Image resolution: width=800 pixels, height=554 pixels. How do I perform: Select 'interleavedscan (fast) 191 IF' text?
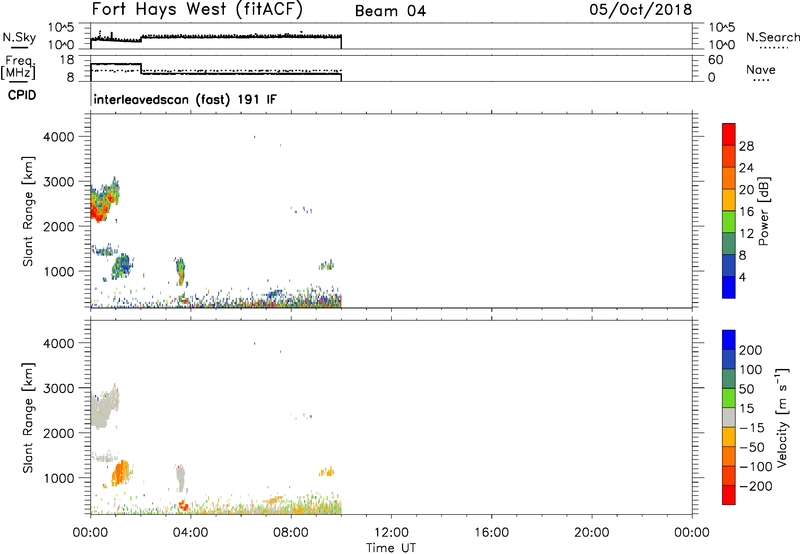pyautogui.click(x=185, y=99)
